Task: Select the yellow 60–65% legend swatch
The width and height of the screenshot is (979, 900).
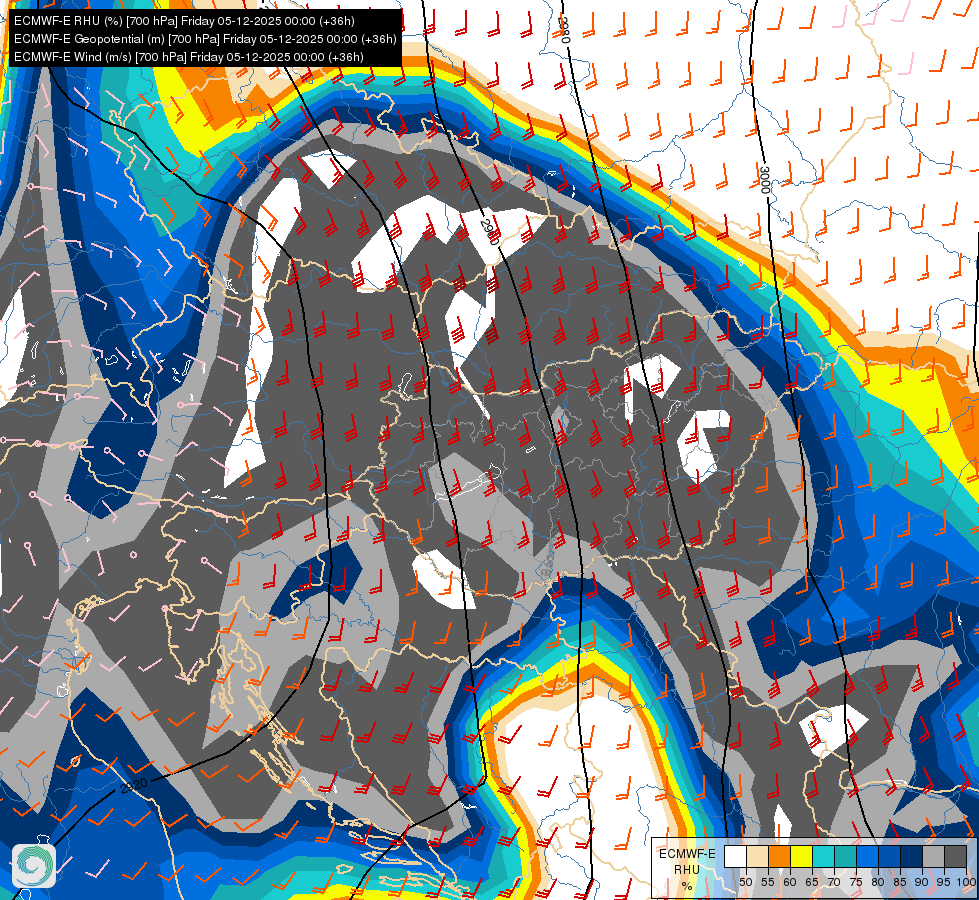Action: (x=802, y=856)
